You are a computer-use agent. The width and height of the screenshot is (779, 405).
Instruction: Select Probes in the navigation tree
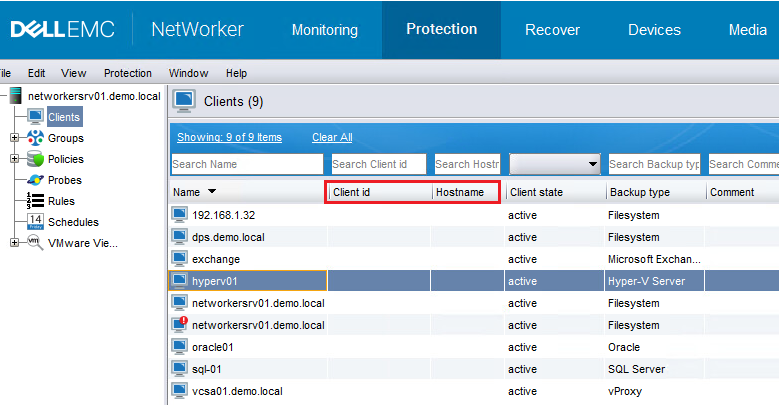65,180
